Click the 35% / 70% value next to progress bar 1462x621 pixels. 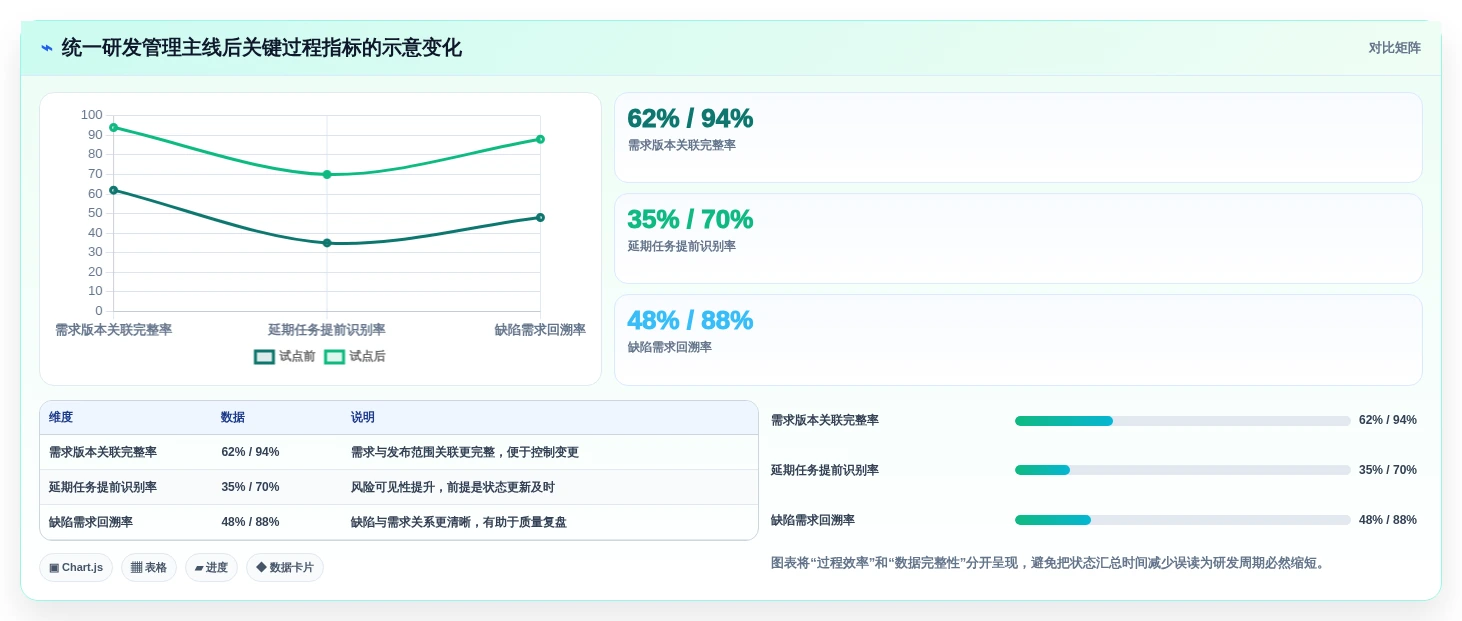[1388, 470]
